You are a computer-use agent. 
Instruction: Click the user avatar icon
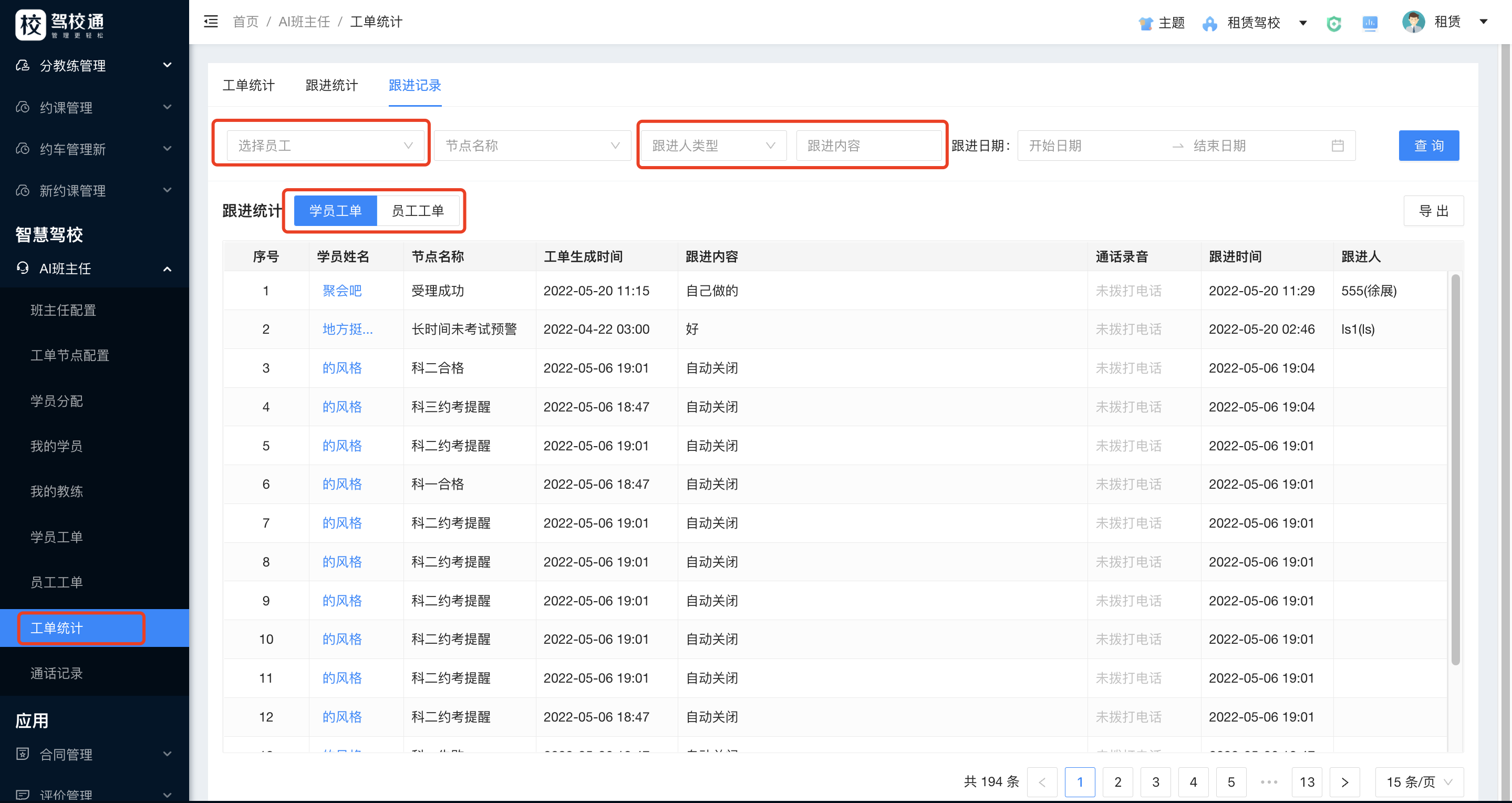click(1413, 22)
